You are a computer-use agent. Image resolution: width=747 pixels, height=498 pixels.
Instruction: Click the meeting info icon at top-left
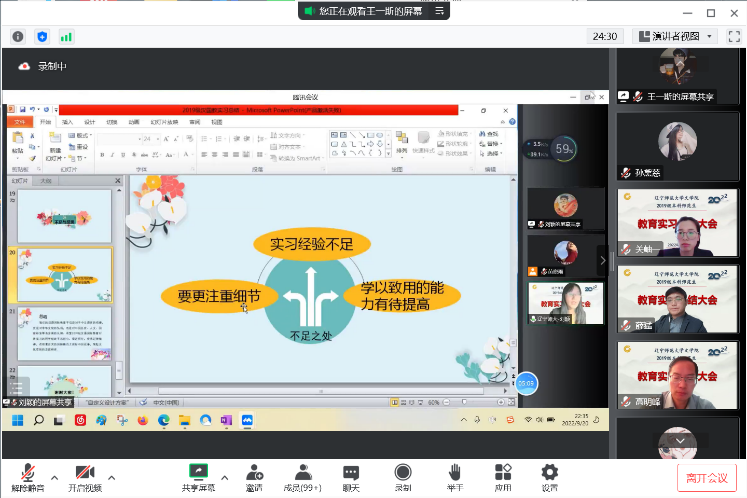tap(18, 36)
